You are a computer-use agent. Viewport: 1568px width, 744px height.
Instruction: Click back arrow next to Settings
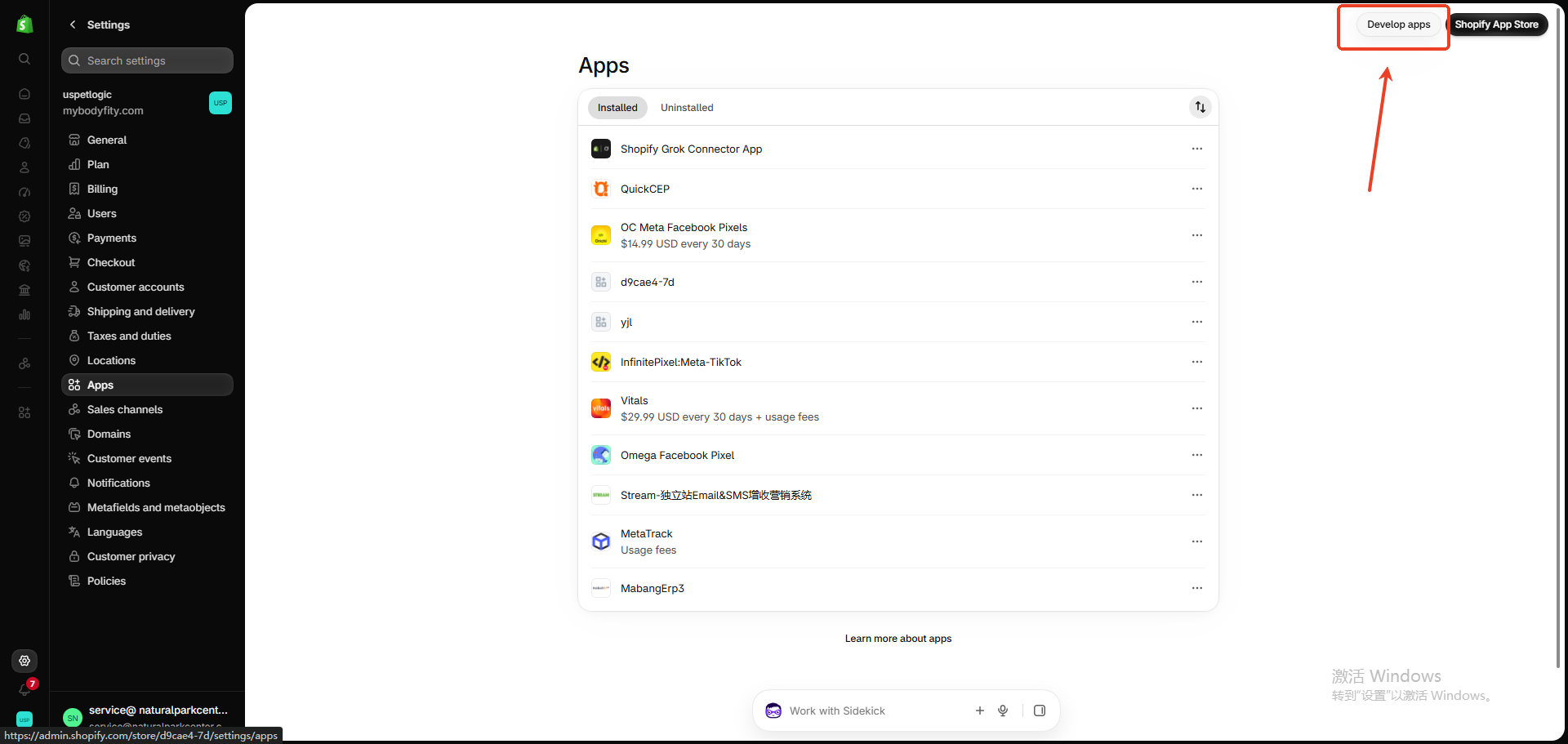[x=73, y=25]
